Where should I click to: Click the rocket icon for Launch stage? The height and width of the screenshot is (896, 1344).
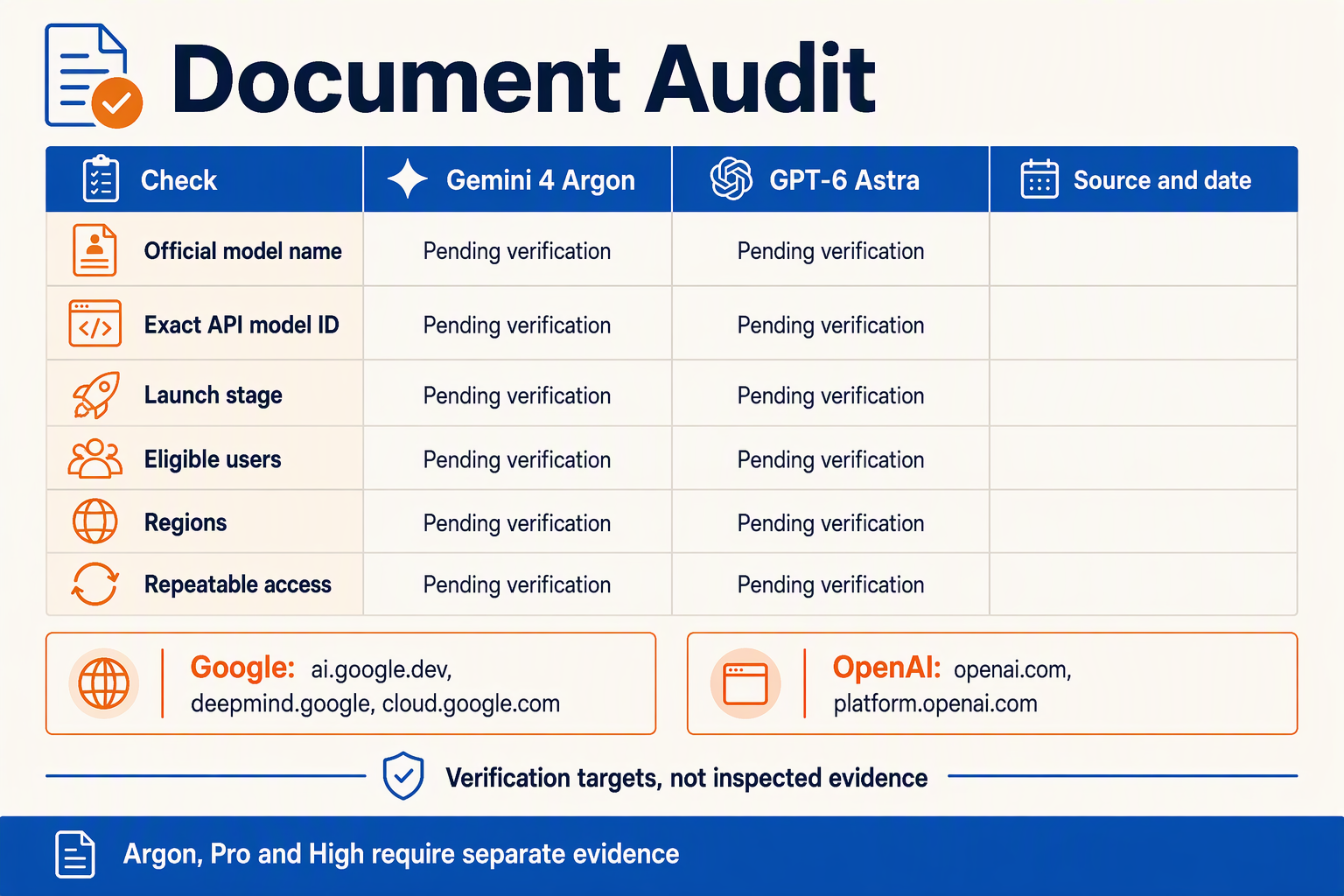click(x=95, y=395)
